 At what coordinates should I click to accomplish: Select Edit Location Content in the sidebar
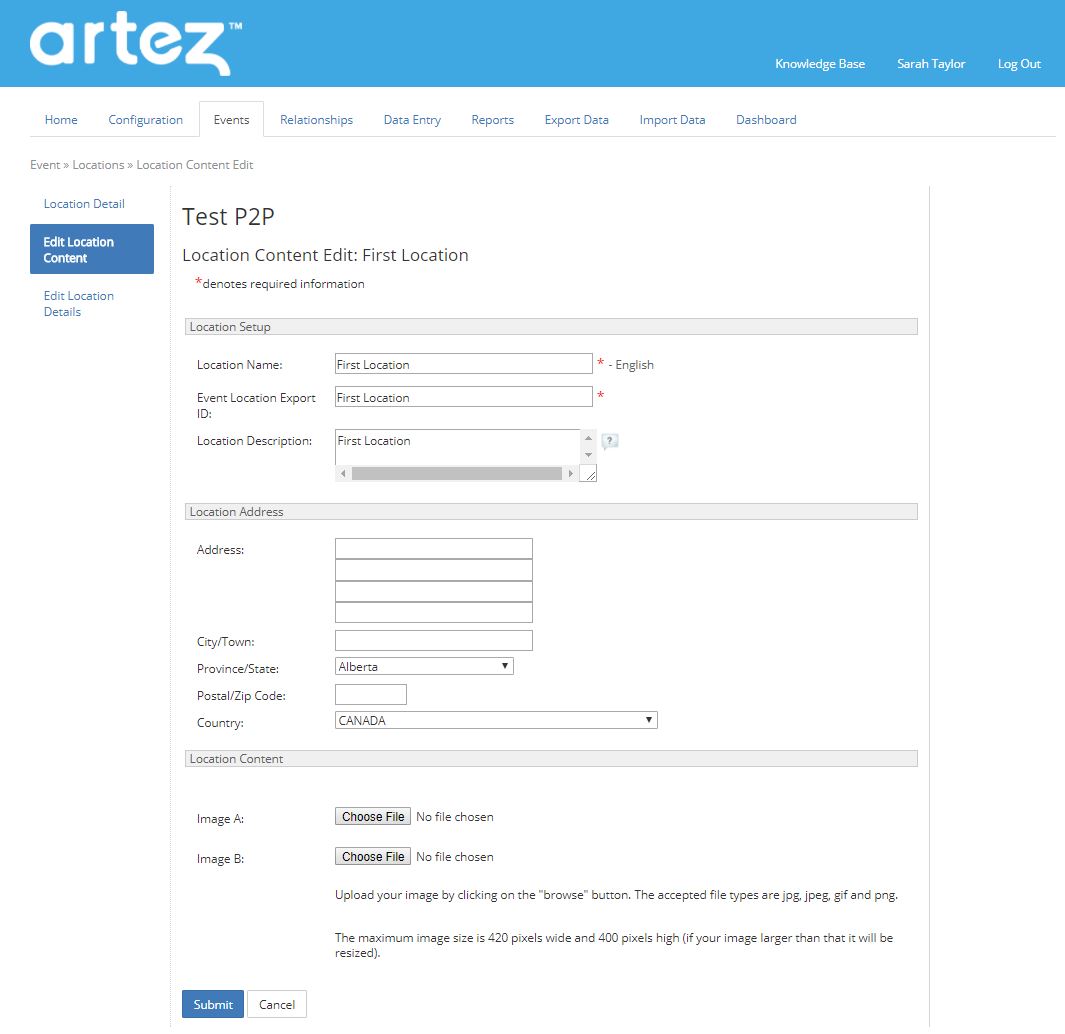pyautogui.click(x=92, y=249)
